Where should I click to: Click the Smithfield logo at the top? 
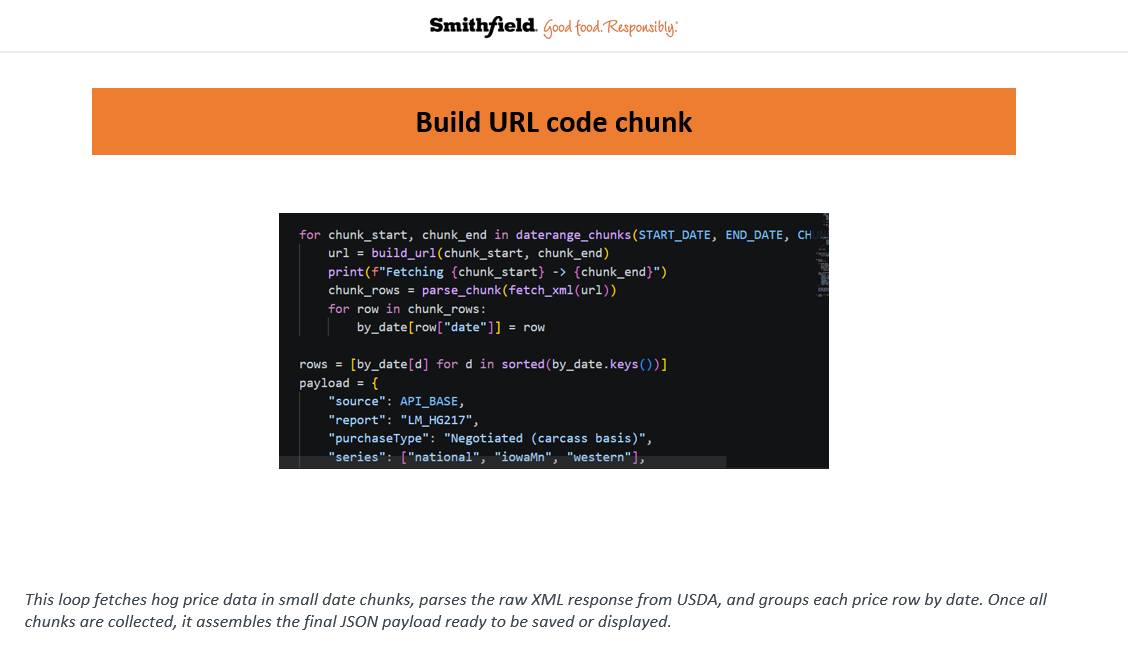click(x=483, y=27)
